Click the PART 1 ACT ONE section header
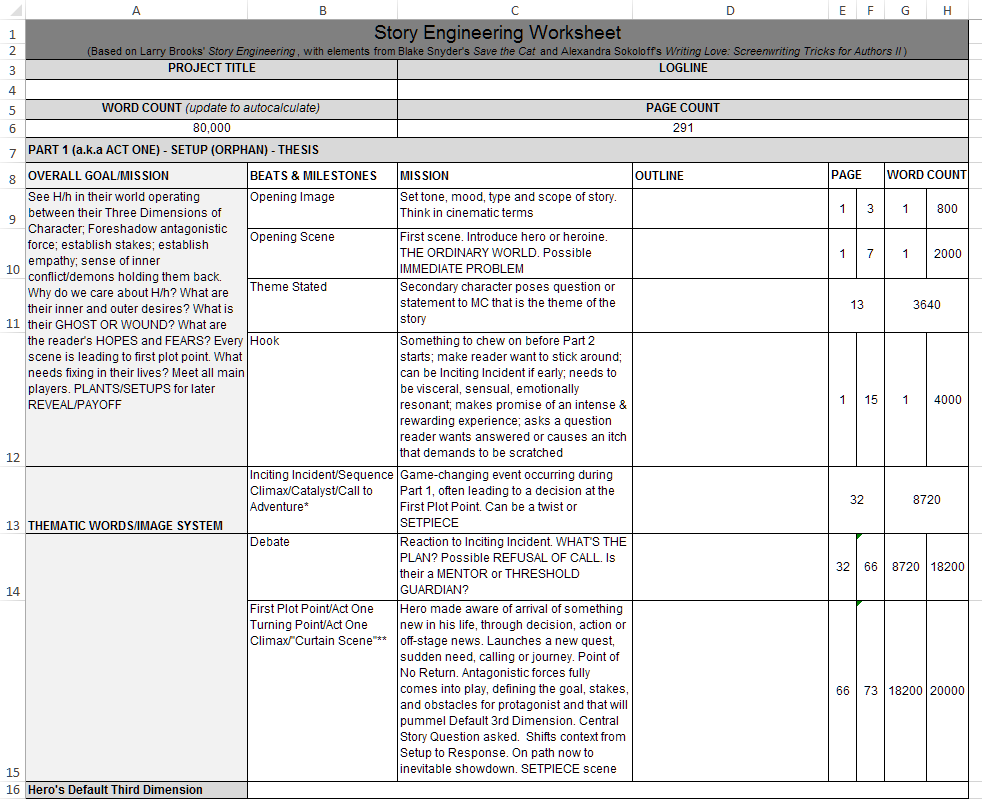The height and width of the screenshot is (799, 982). tap(200, 148)
